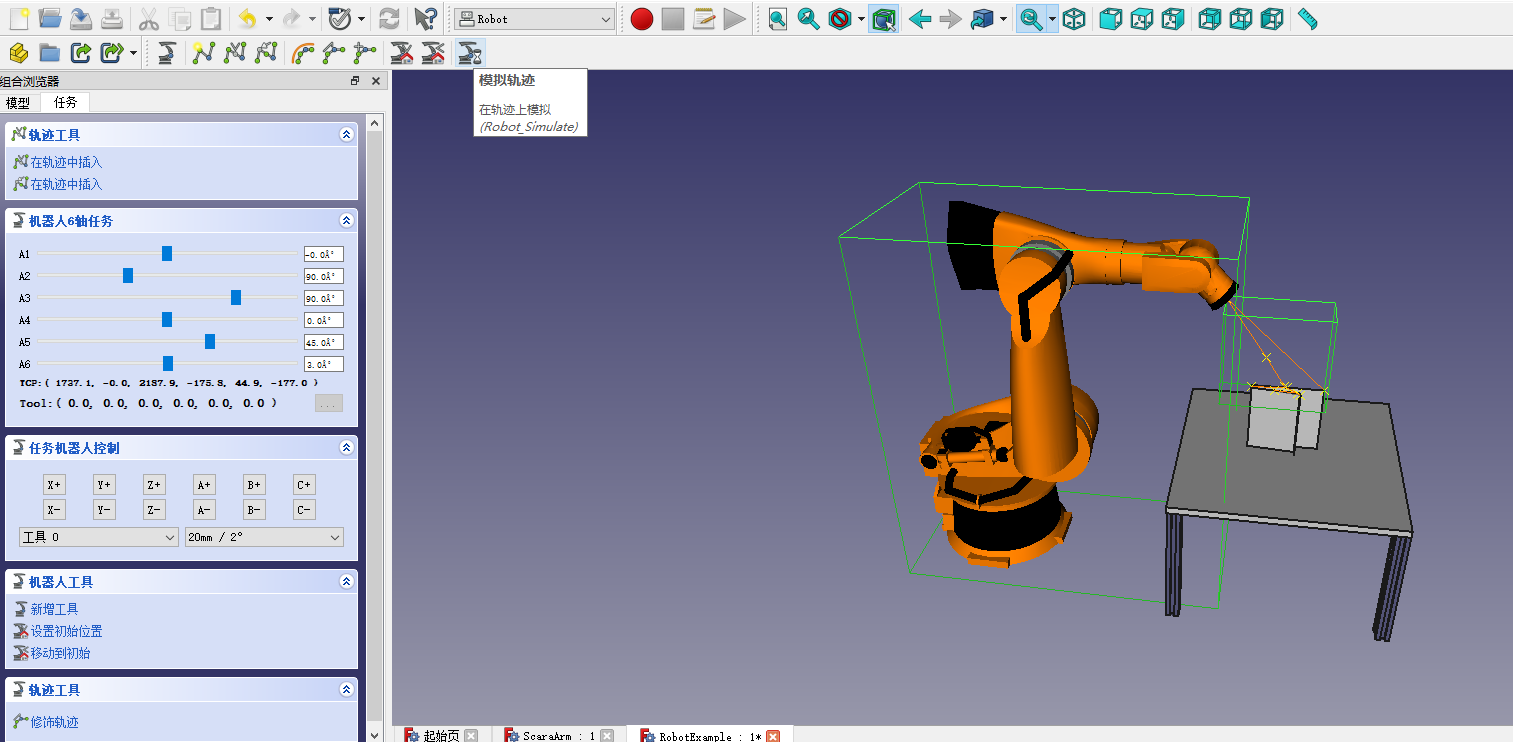Switch to top view cube
The width and height of the screenshot is (1513, 742).
(1141, 18)
